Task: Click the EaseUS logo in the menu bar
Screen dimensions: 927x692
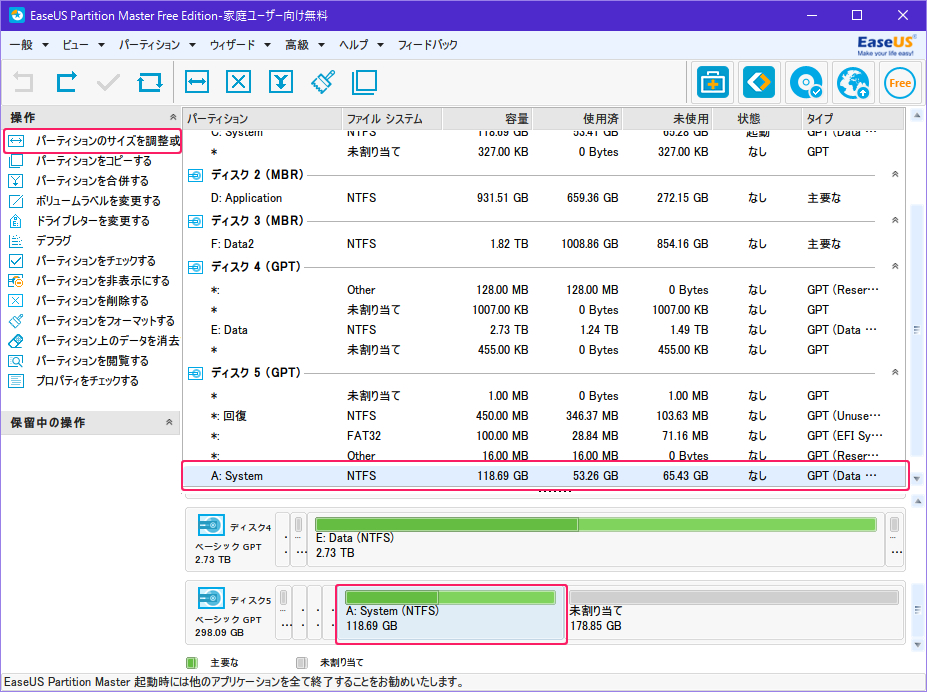Action: (886, 45)
